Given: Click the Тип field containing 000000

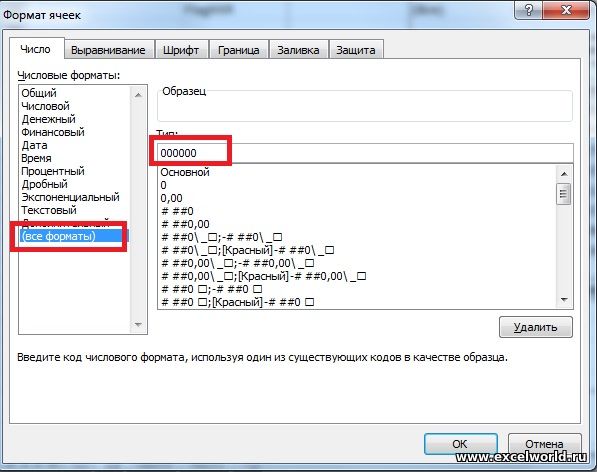Looking at the screenshot, I should (365, 153).
